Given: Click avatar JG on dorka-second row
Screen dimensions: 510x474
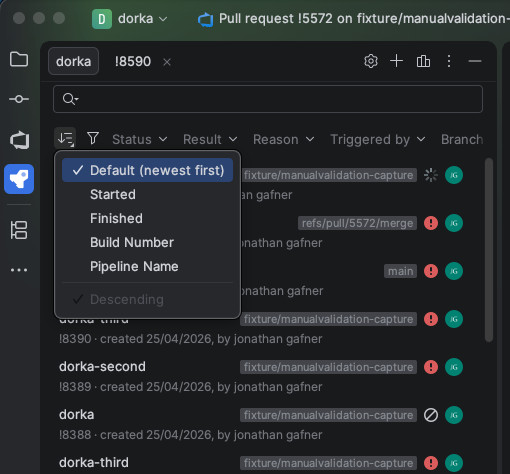Looking at the screenshot, I should (x=454, y=367).
